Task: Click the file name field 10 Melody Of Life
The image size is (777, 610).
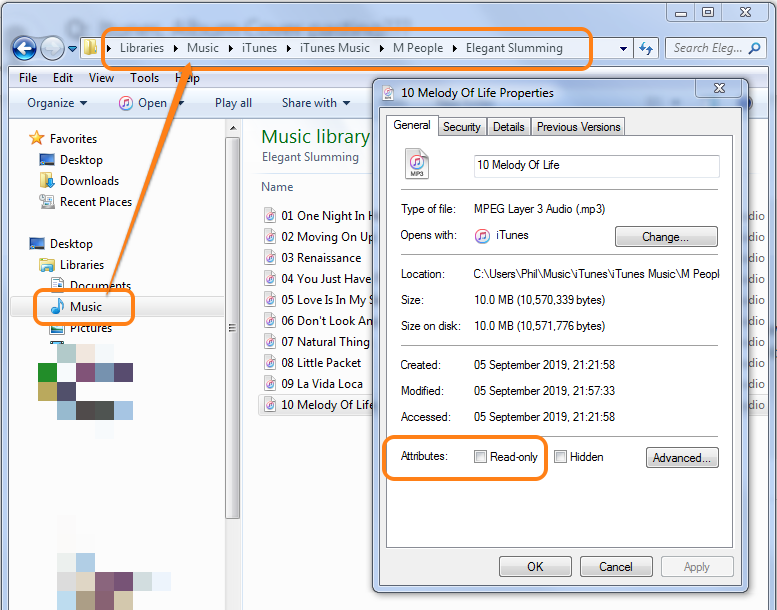Action: [597, 166]
